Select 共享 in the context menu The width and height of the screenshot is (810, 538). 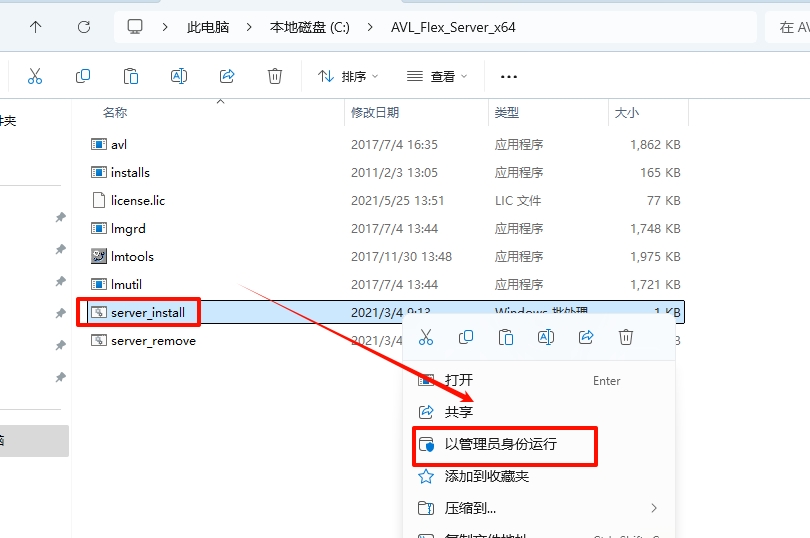click(539, 412)
